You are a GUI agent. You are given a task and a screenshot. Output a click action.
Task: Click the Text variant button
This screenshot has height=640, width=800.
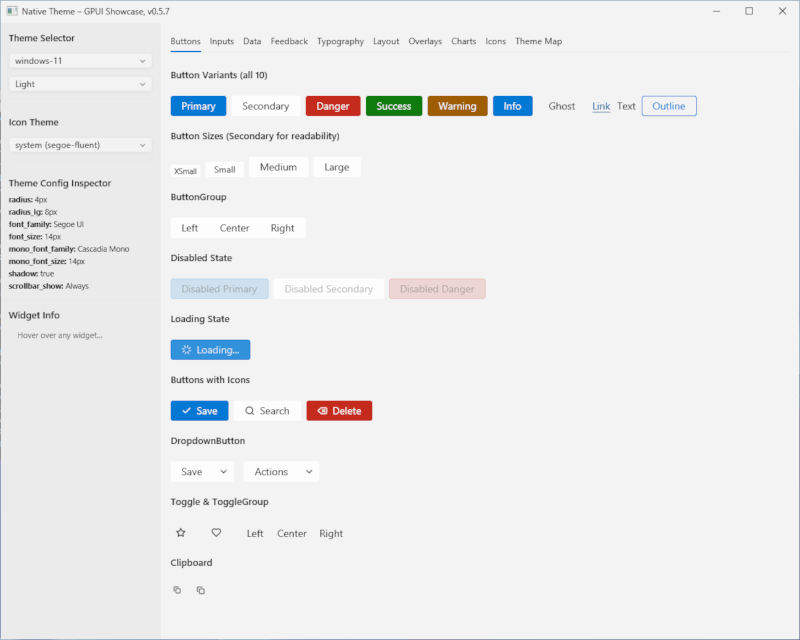(x=626, y=106)
